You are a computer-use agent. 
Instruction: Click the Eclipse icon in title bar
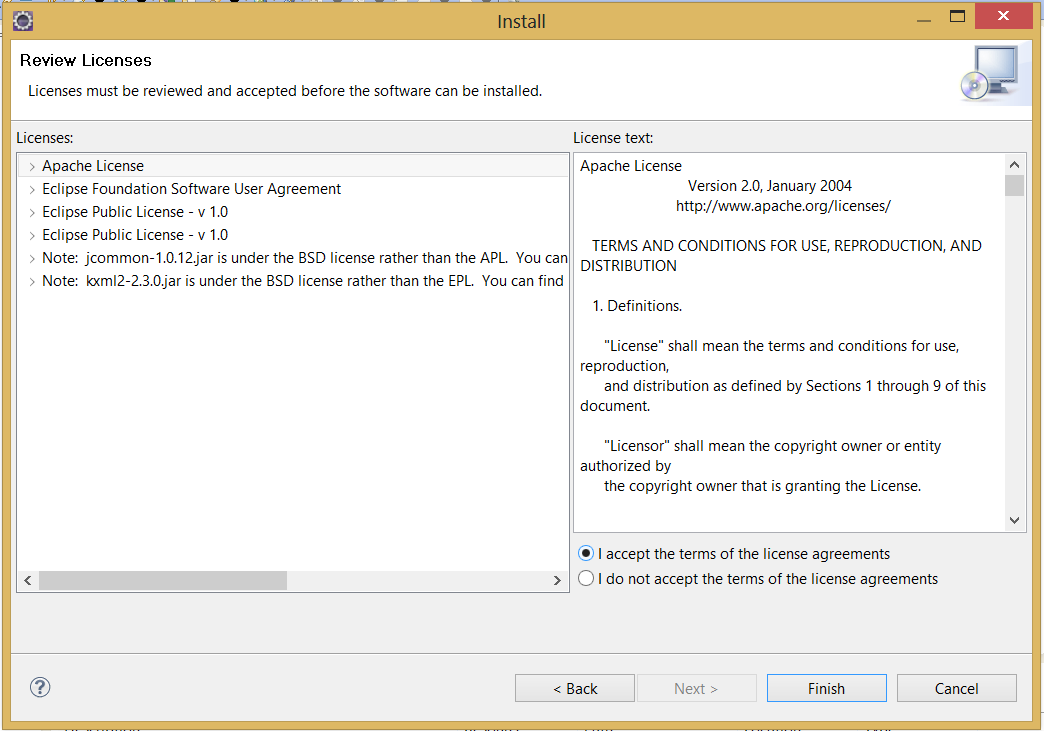point(23,20)
